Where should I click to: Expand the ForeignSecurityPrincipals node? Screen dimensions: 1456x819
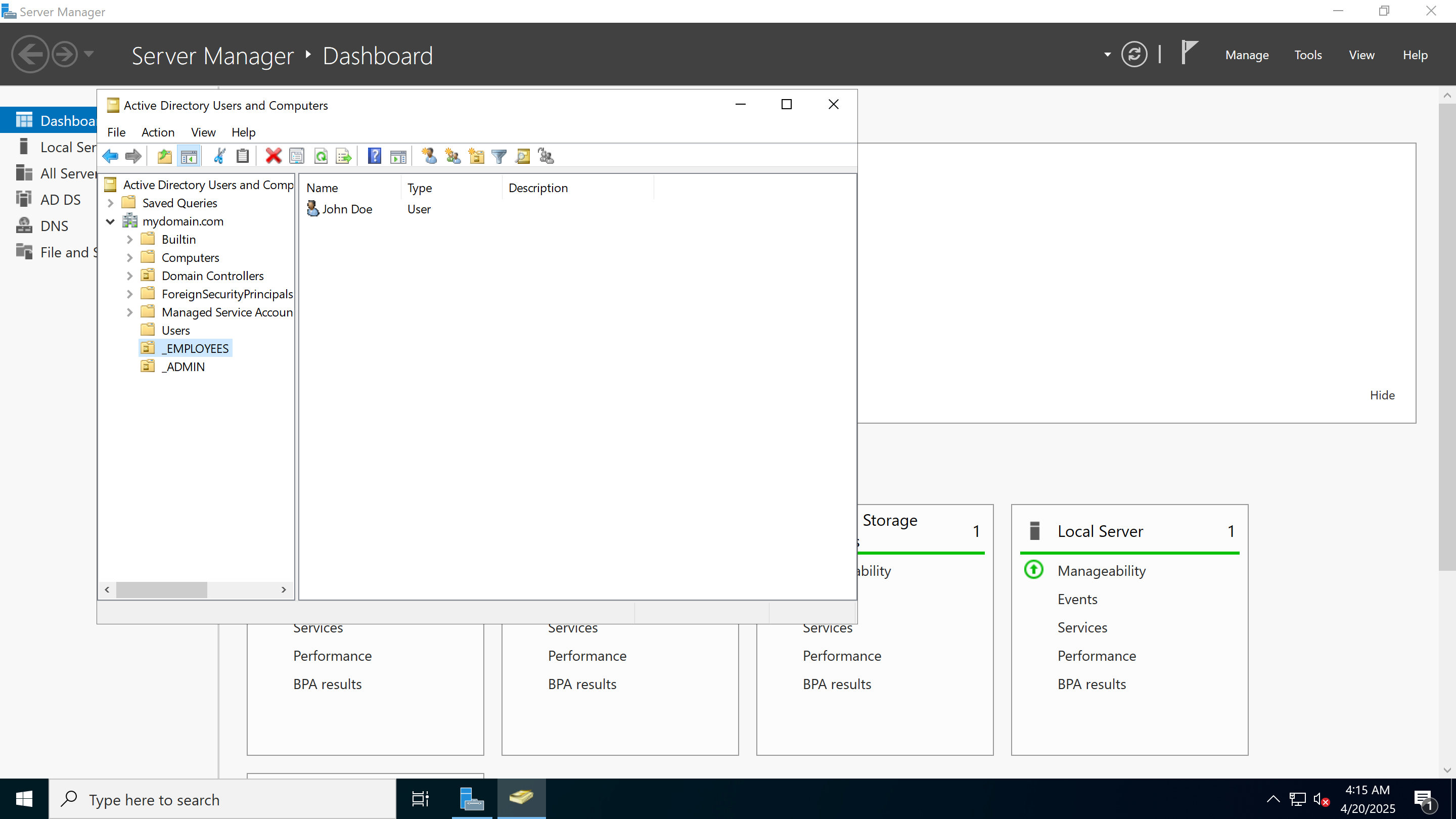129,294
